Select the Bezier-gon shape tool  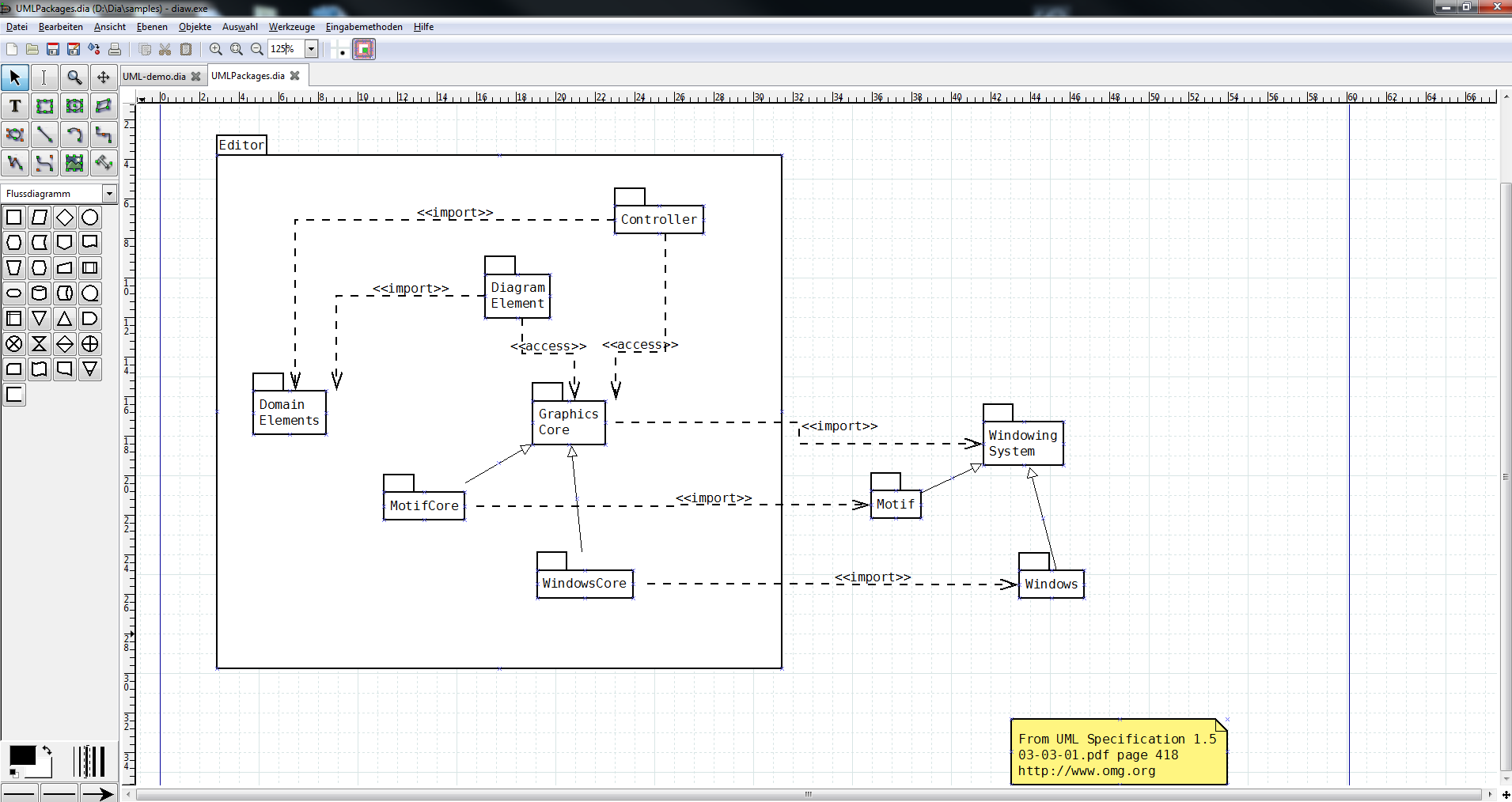pyautogui.click(x=15, y=134)
